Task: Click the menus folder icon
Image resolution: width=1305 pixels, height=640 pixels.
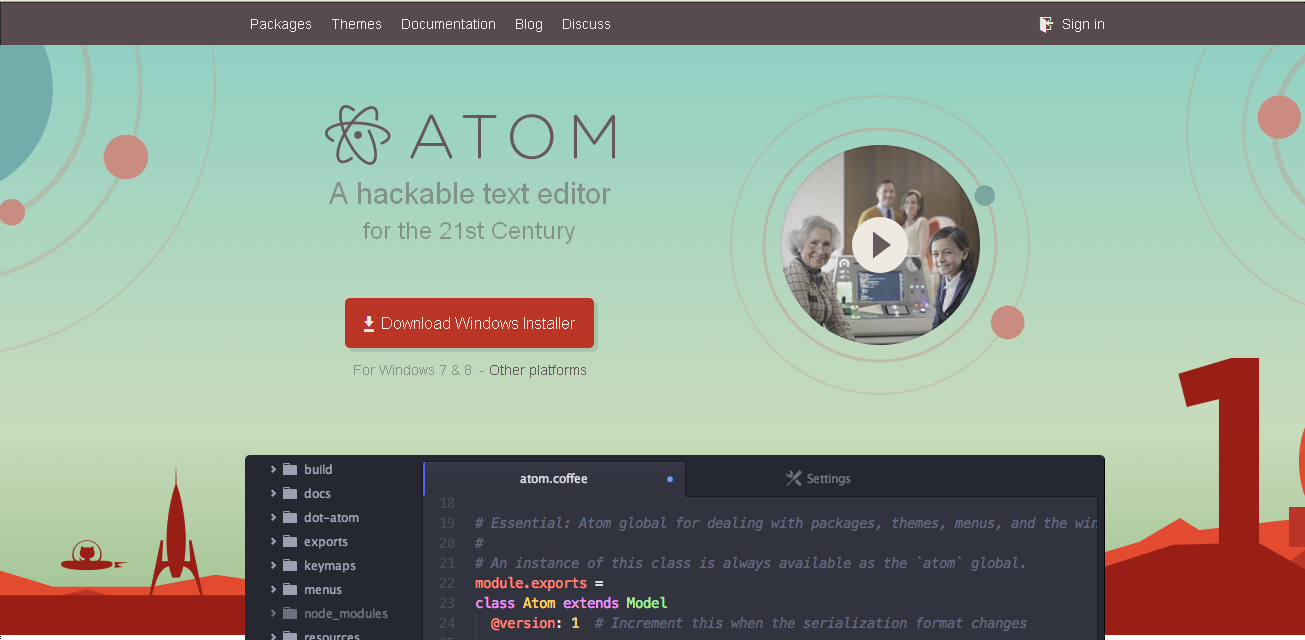Action: [x=291, y=589]
